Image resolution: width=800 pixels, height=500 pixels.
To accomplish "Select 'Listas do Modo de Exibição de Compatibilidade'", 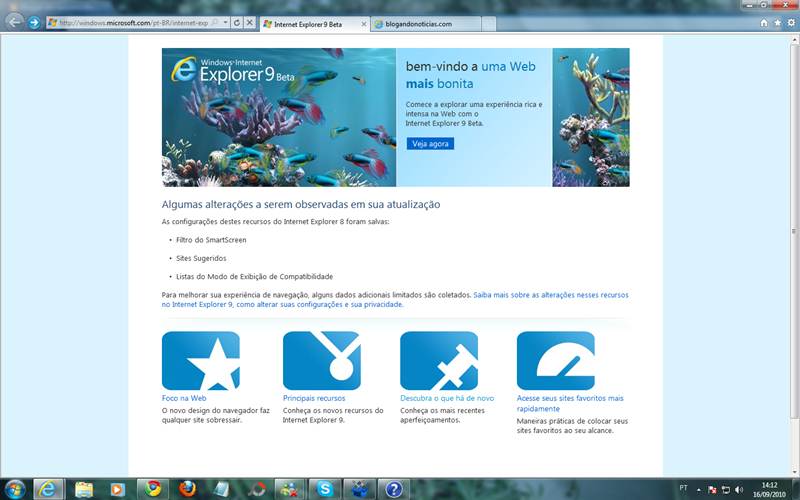I will 255,277.
